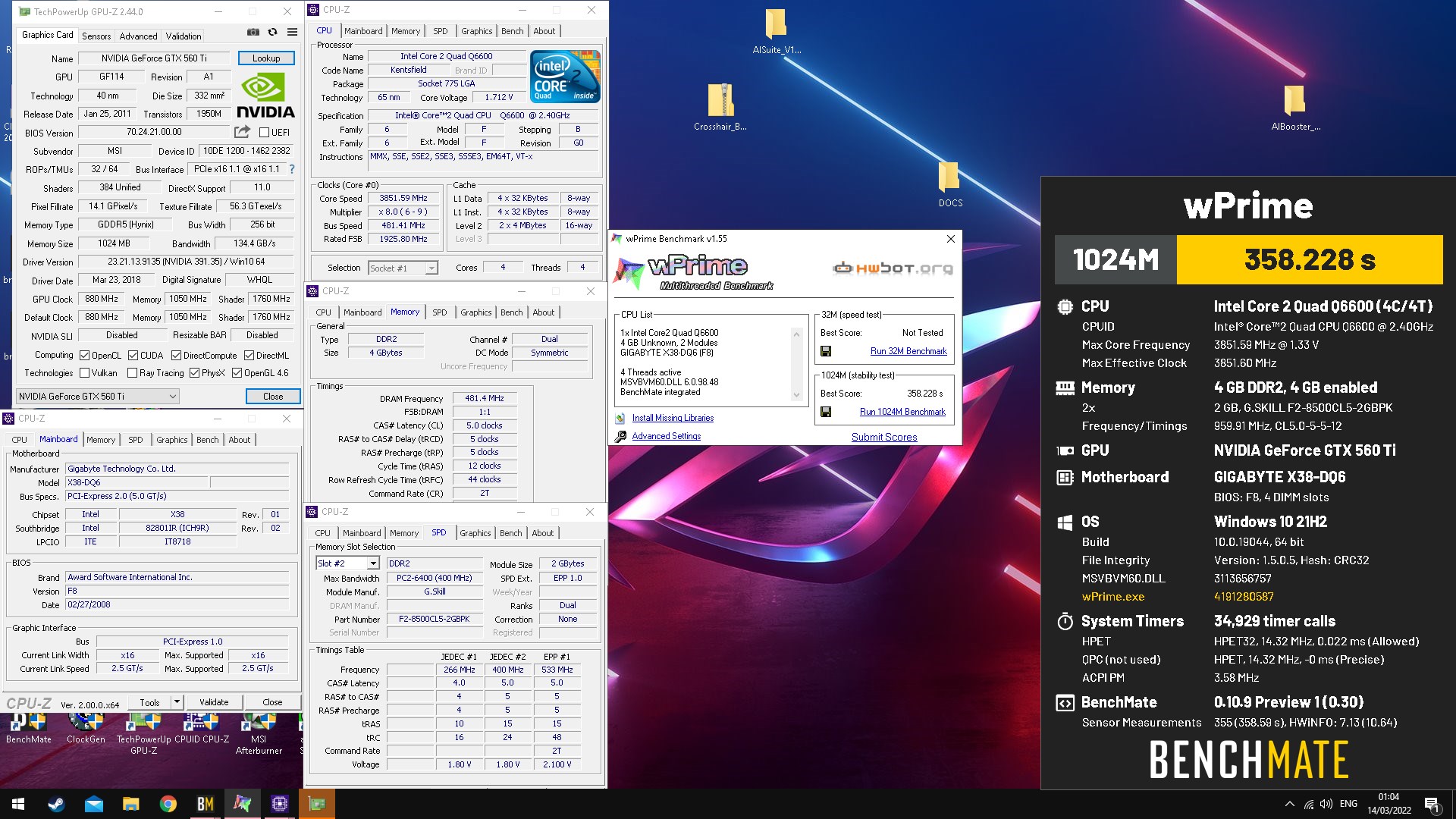Select the TechPowerUp GPU-Z desktop shortcut
This screenshot has height=819, width=1456.
[143, 734]
